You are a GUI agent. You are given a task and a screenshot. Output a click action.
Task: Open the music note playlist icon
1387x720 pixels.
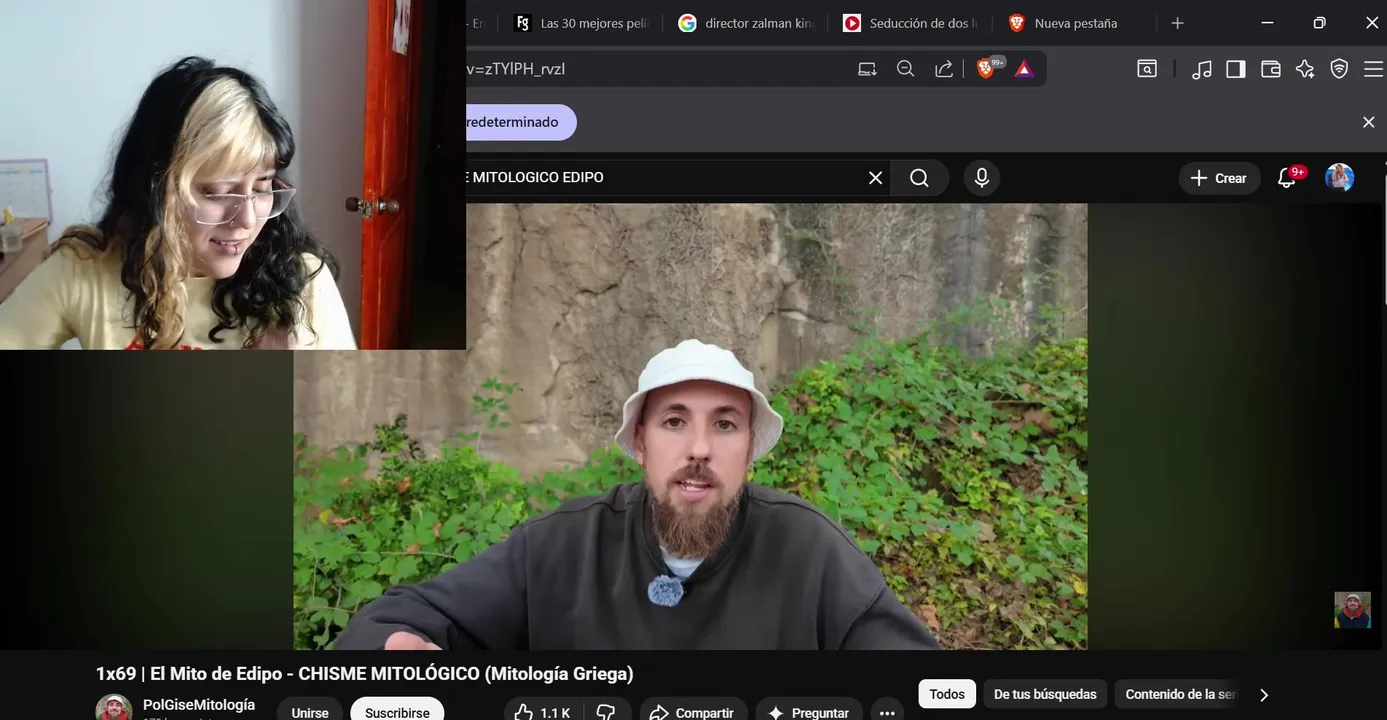pos(1202,69)
